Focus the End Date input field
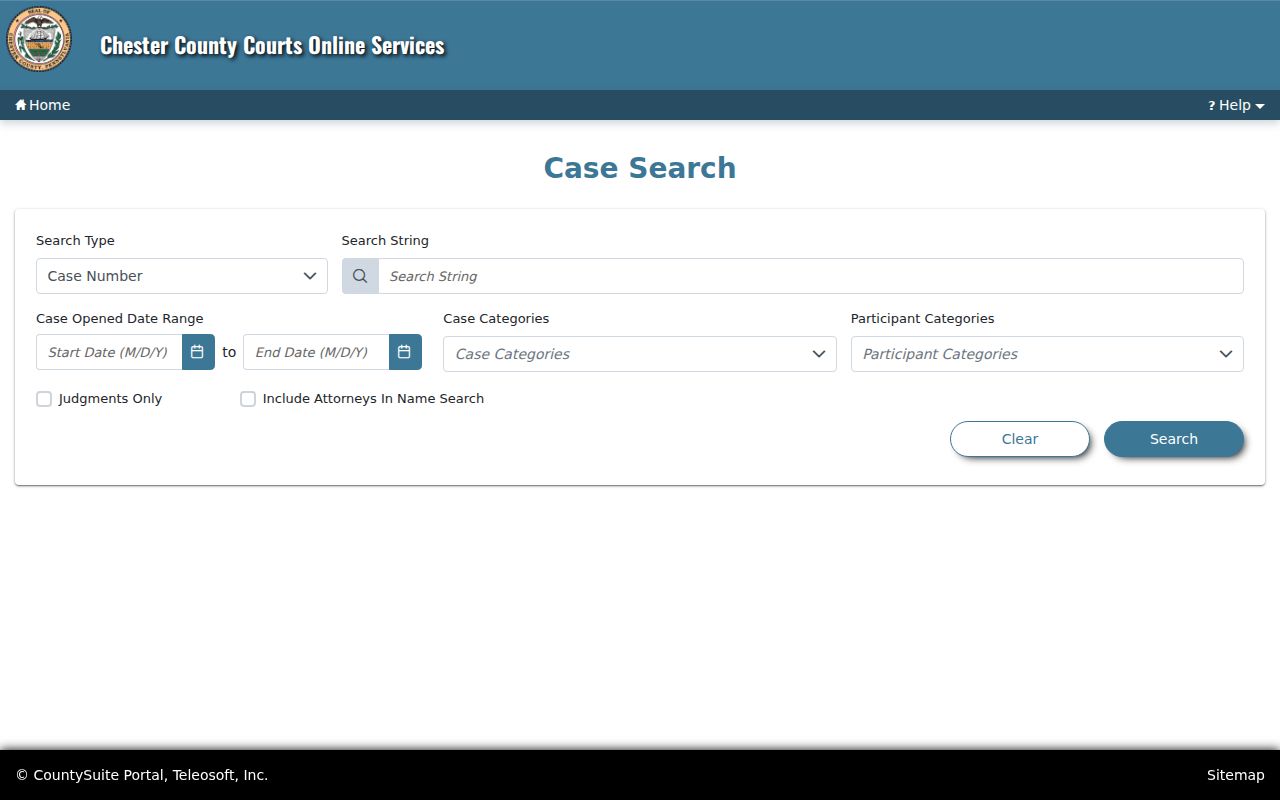Image resolution: width=1280 pixels, height=800 pixels. [316, 352]
